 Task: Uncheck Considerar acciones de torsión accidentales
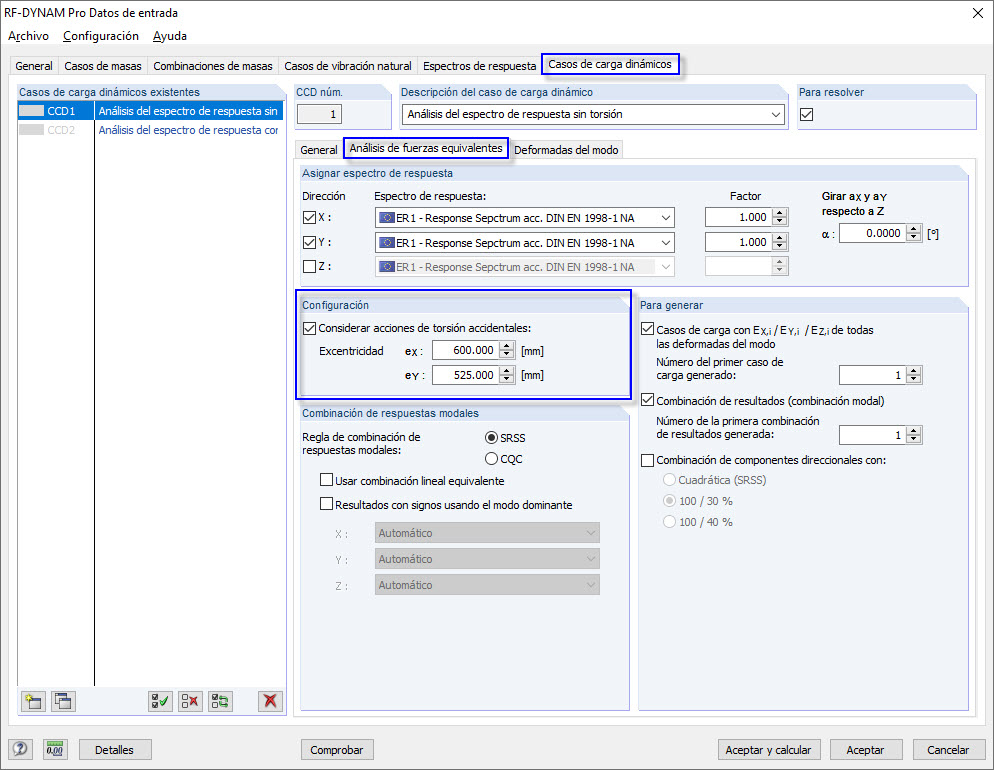tap(310, 327)
